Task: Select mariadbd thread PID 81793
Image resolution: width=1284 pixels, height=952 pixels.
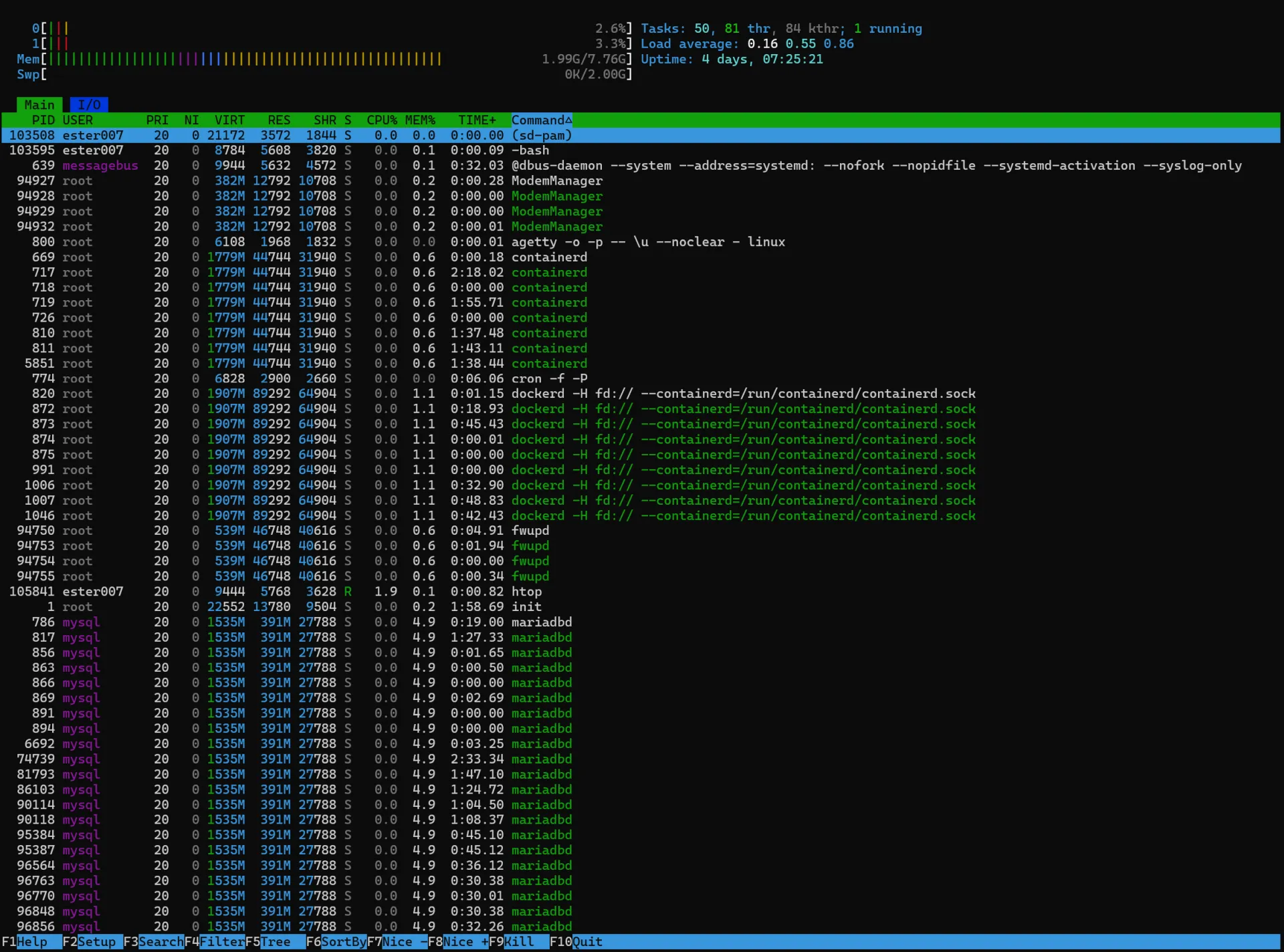Action: [641, 775]
